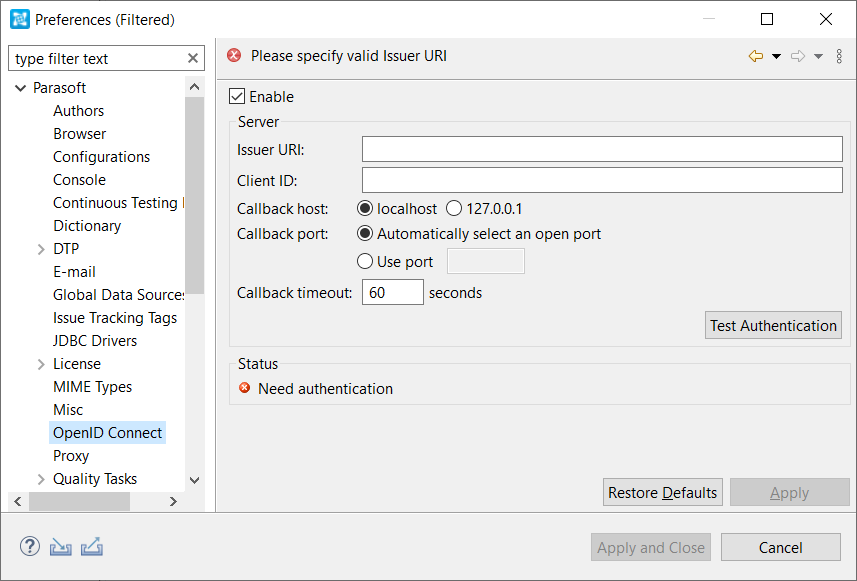This screenshot has width=857, height=581.
Task: Open the preferences view menu
Action: click(x=839, y=56)
